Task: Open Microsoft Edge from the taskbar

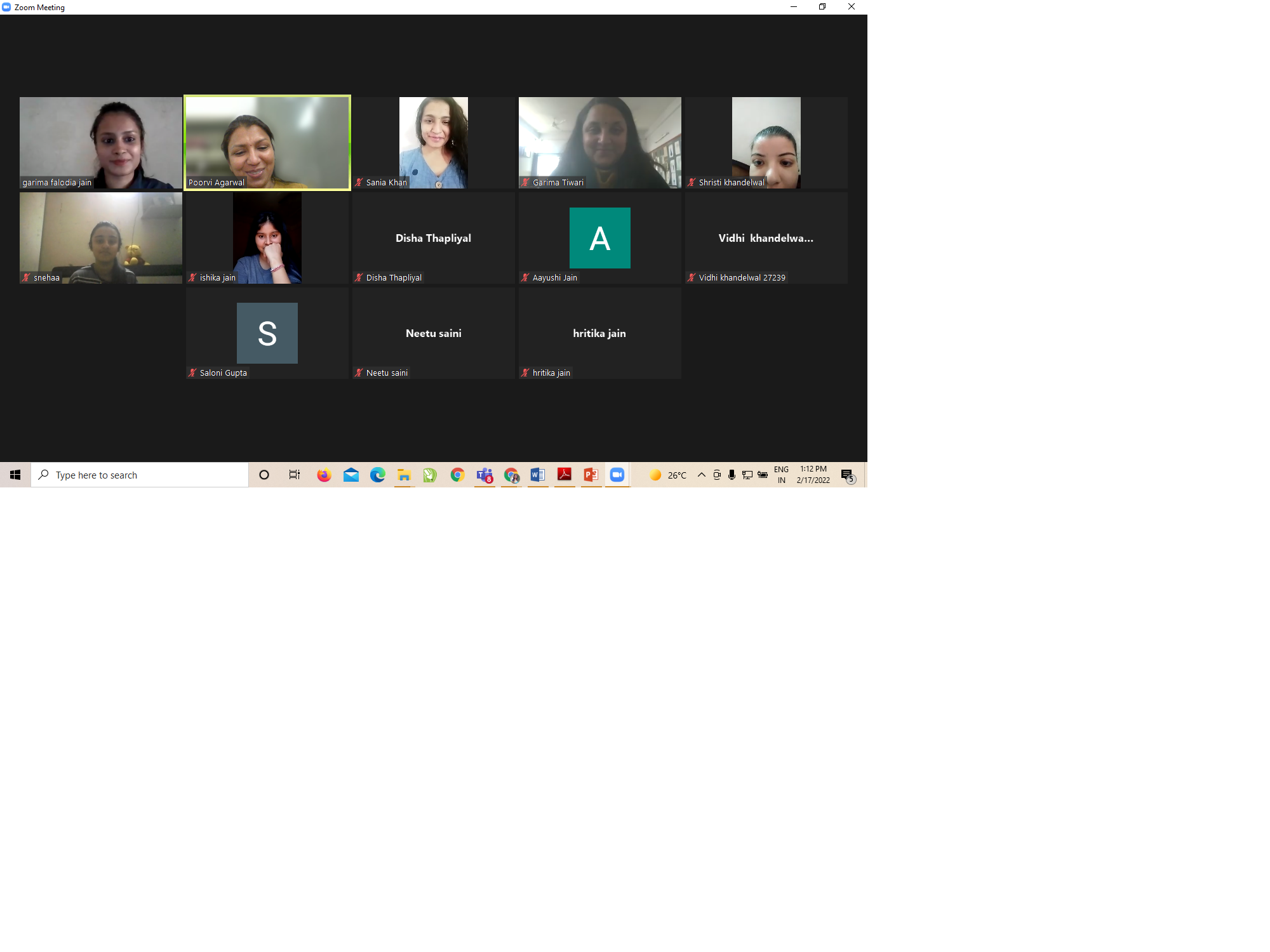Action: [x=378, y=475]
